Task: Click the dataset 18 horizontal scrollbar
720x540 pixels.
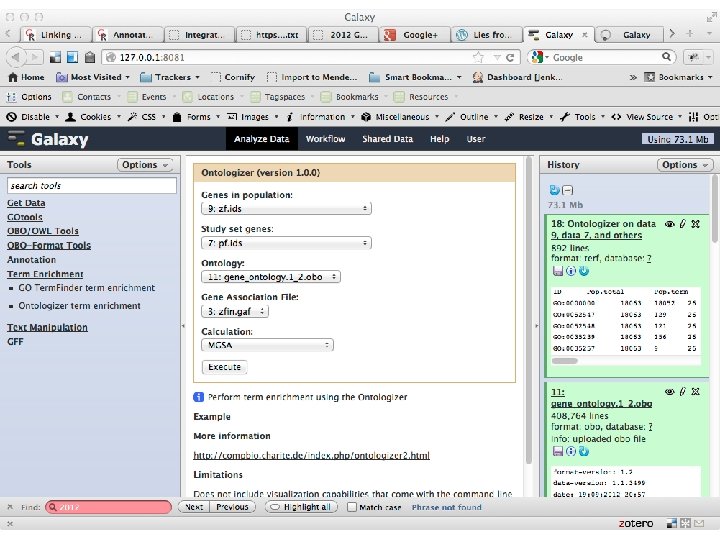Action: tap(565, 361)
